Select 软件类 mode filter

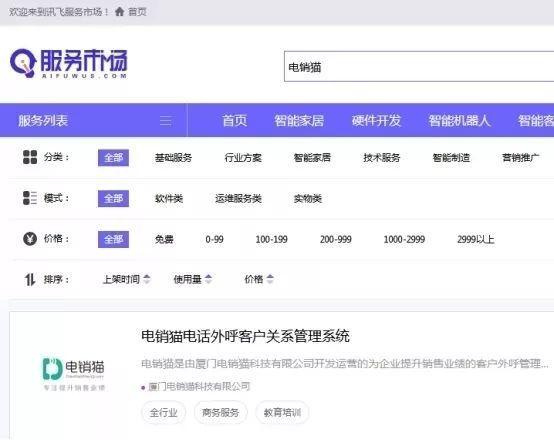[x=169, y=199]
